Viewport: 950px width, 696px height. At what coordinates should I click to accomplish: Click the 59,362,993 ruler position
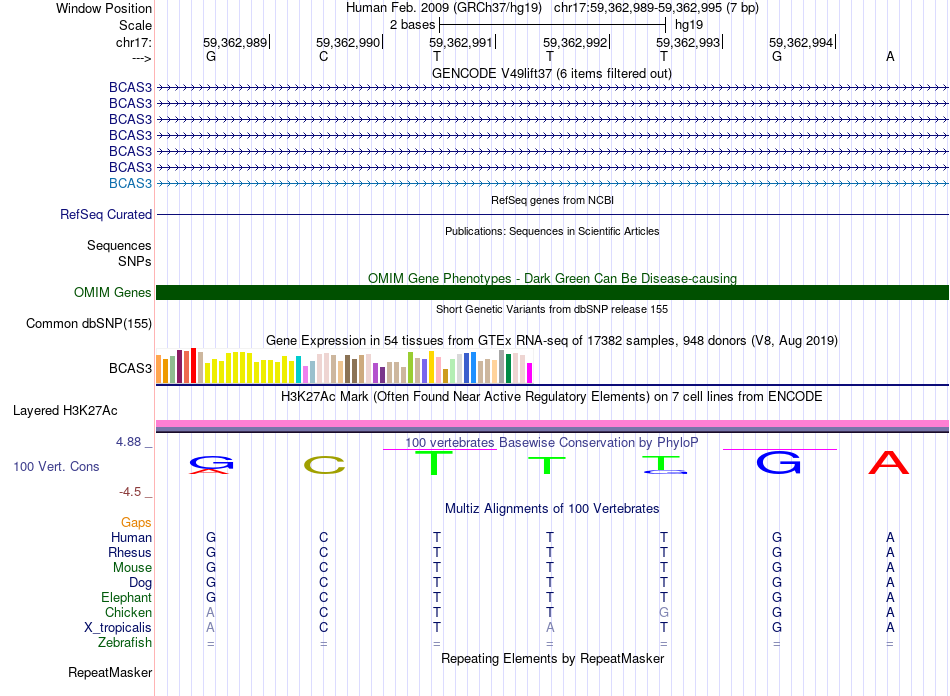[x=688, y=42]
